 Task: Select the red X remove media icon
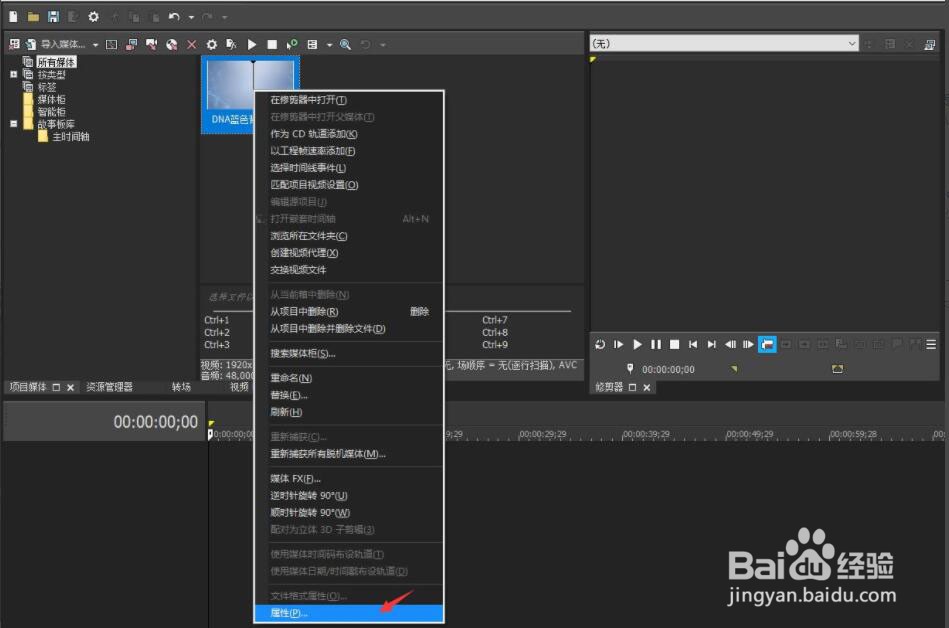191,44
